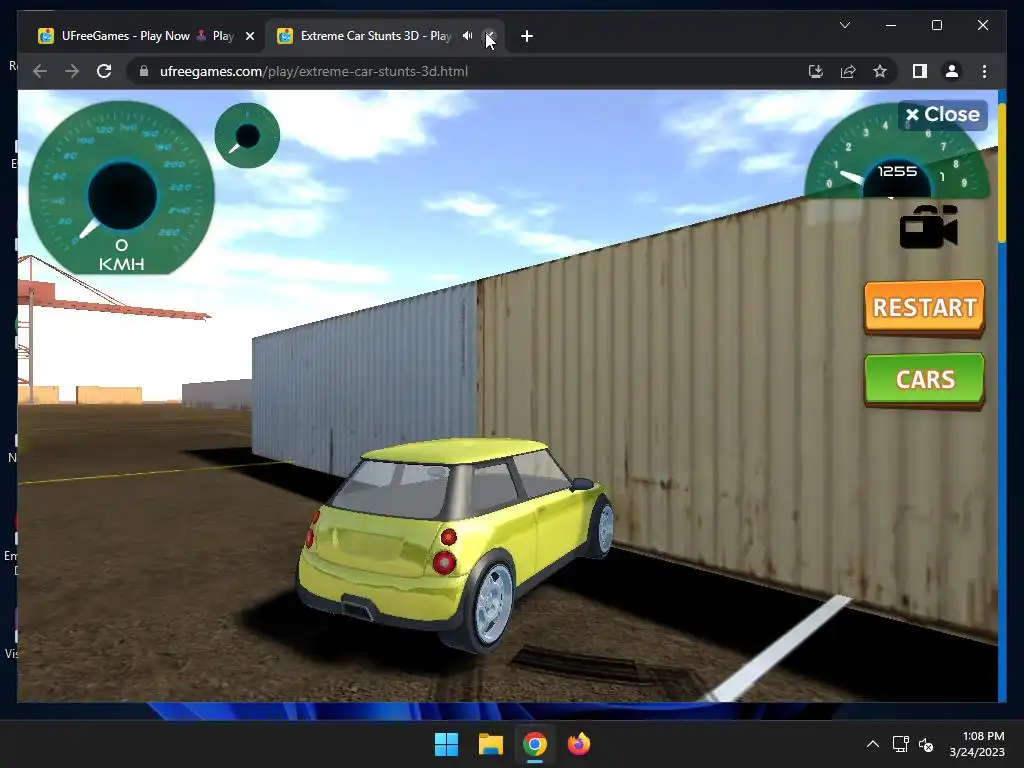Image resolution: width=1024 pixels, height=768 pixels.
Task: Open the Windows Start menu
Action: pyautogui.click(x=447, y=744)
